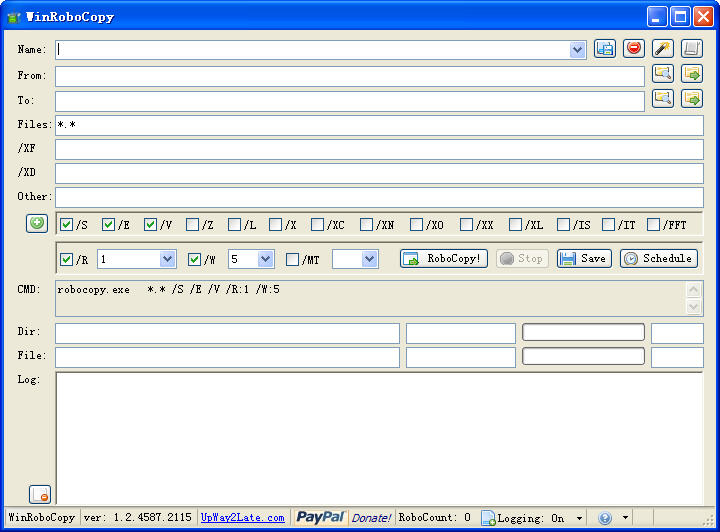The width and height of the screenshot is (720, 532).
Task: Click the CMD box scroll up arrow
Action: (693, 290)
